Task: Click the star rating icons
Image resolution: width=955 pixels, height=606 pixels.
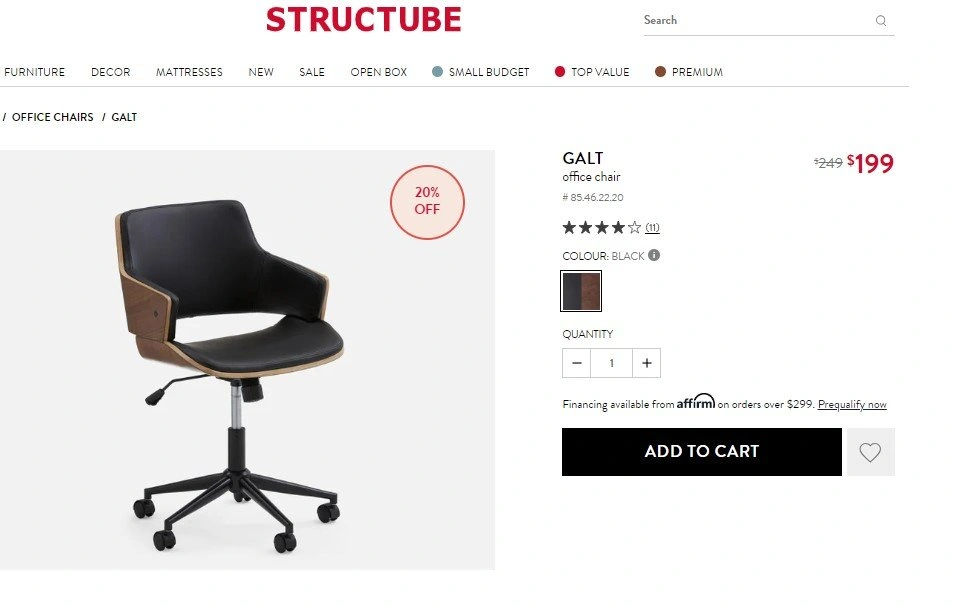Action: [602, 228]
